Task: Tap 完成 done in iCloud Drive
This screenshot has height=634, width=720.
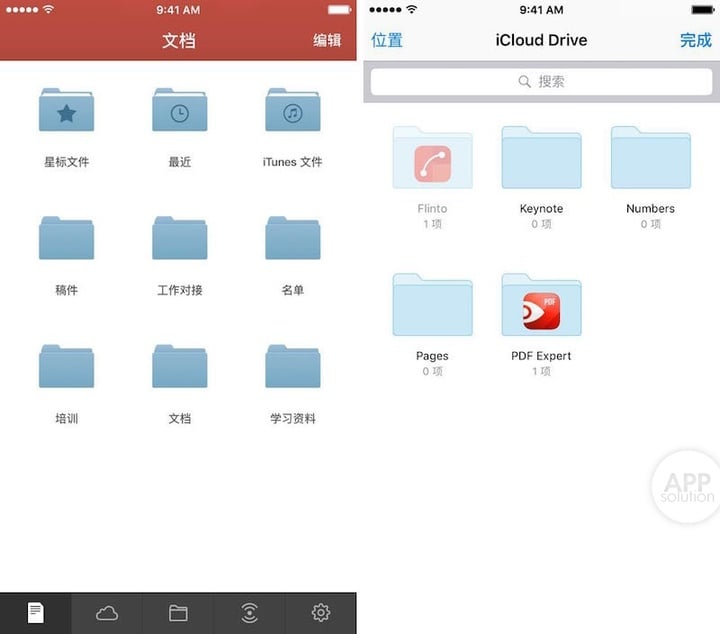Action: [x=695, y=41]
